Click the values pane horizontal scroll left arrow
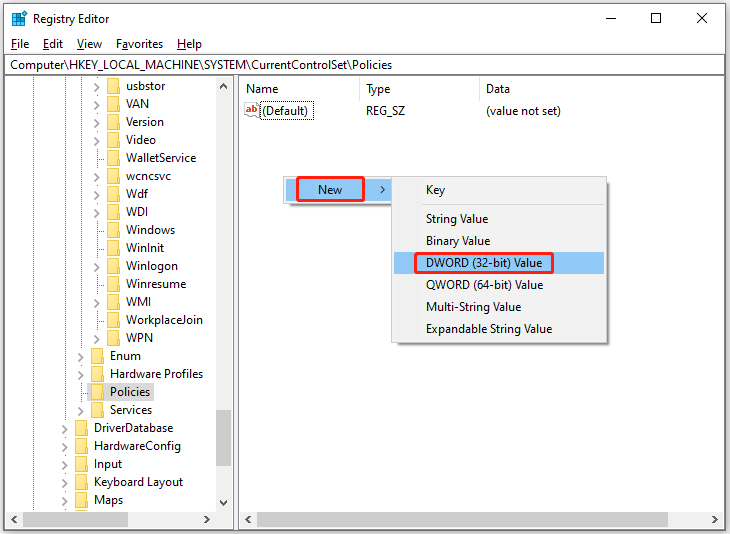The image size is (730, 534). point(248,519)
